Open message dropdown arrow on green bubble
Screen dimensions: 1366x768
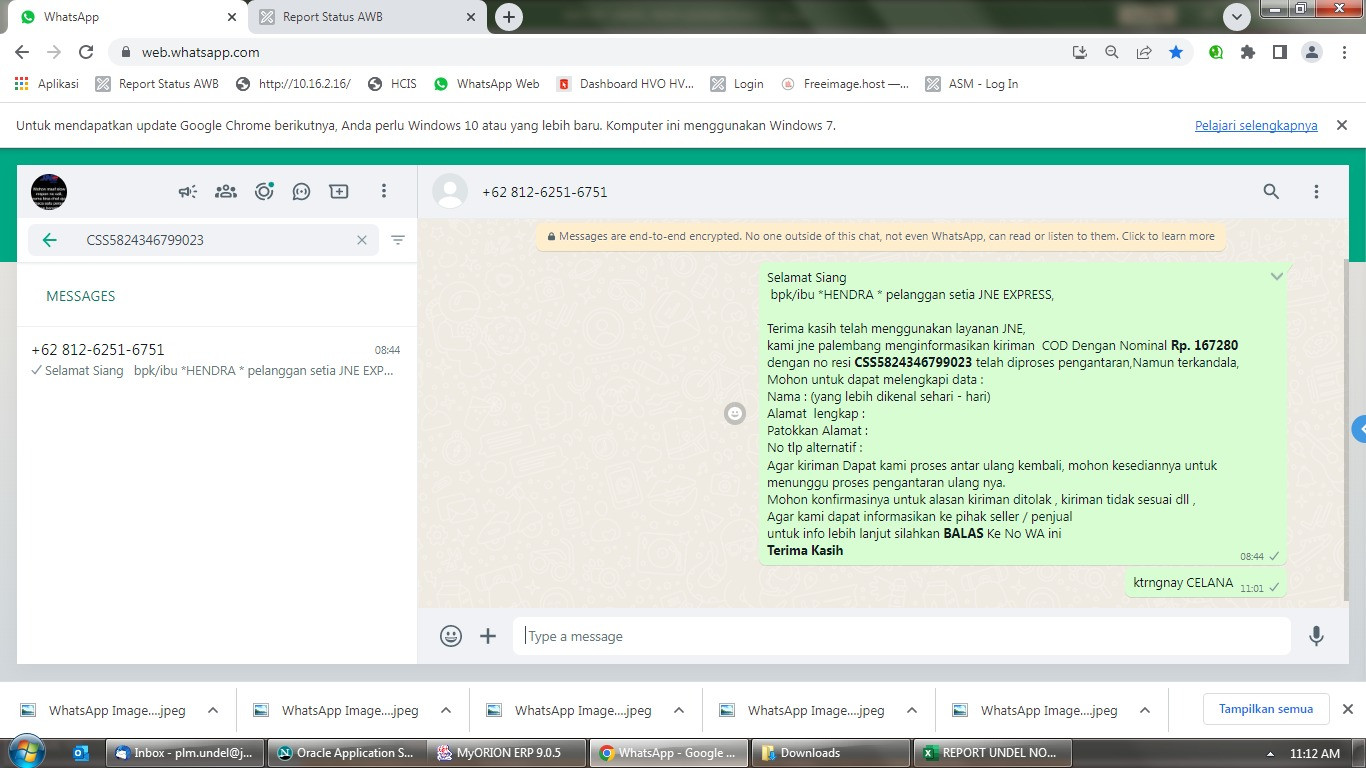click(x=1277, y=276)
